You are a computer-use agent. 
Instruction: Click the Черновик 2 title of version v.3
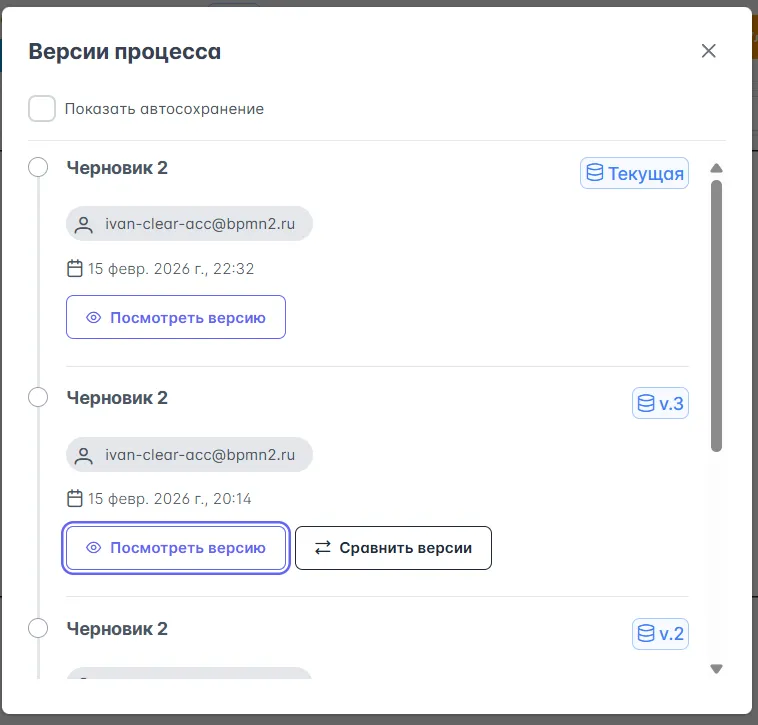pyautogui.click(x=117, y=398)
